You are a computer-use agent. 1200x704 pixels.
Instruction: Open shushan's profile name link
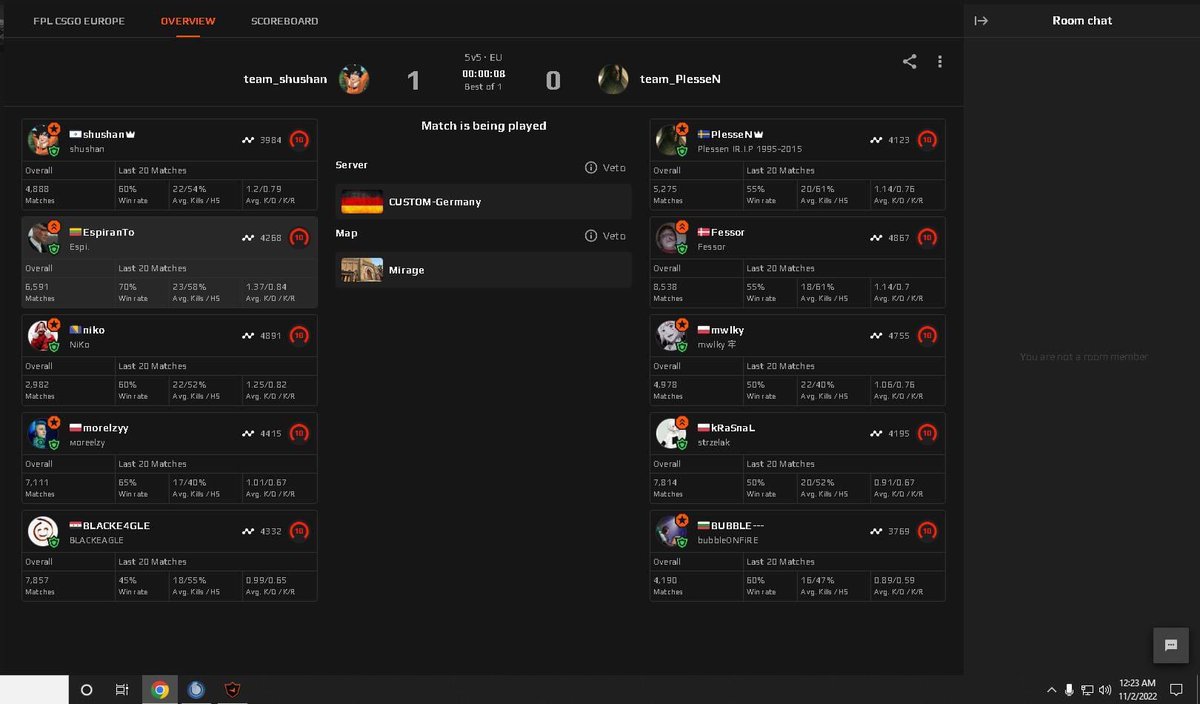[x=104, y=134]
